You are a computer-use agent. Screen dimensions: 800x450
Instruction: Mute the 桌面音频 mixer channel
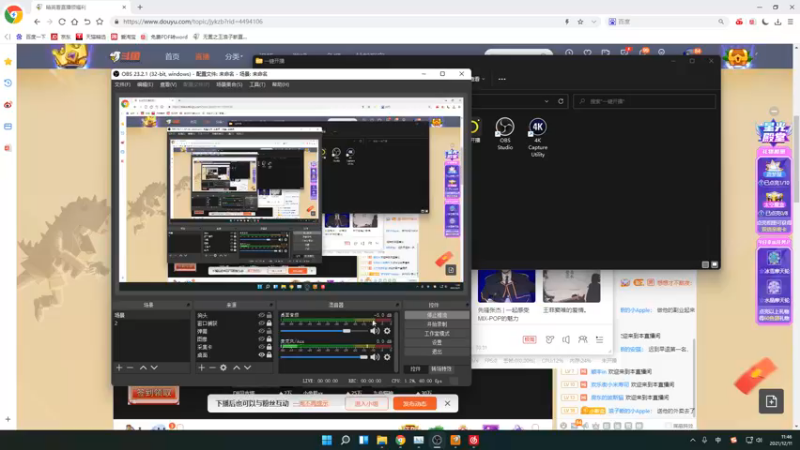[375, 331]
